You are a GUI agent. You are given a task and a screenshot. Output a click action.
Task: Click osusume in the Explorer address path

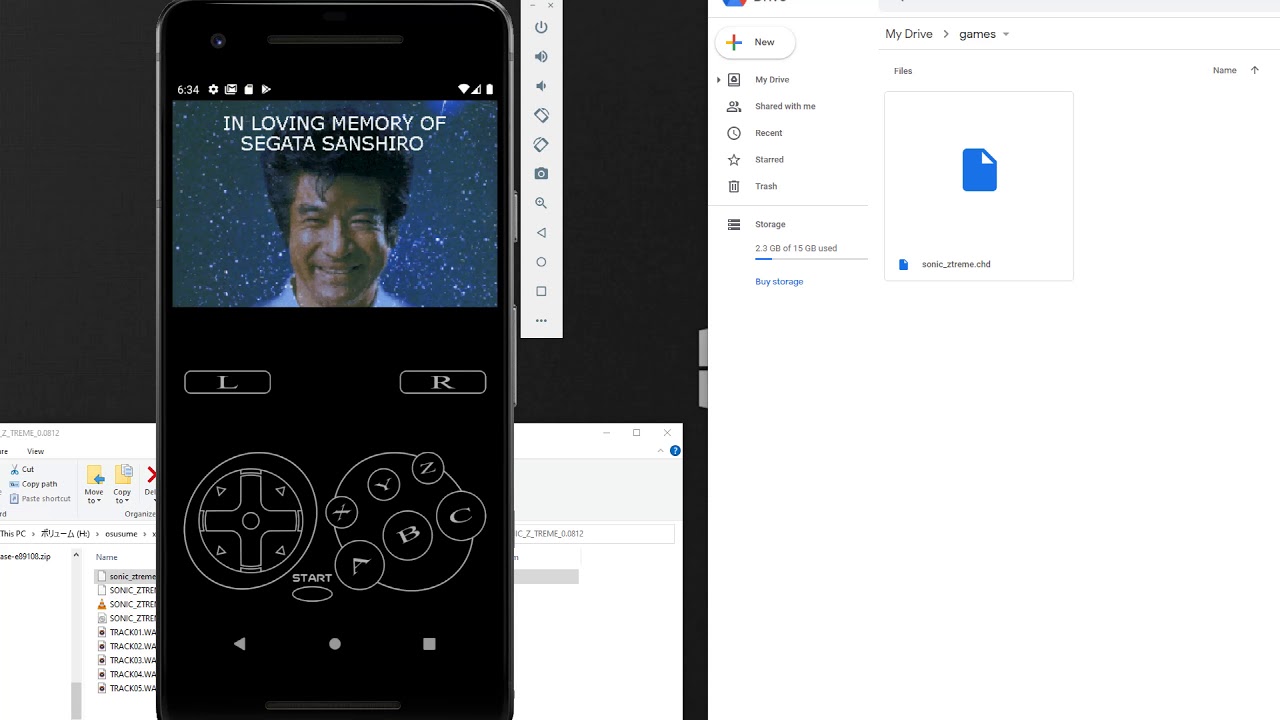[120, 534]
